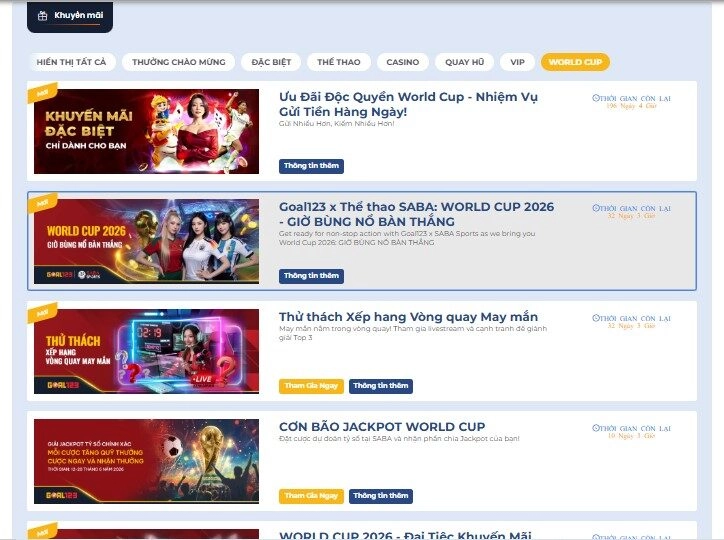724x540 pixels.
Task: Click the clock icon on Goal123 x SABA card
Action: coord(596,208)
